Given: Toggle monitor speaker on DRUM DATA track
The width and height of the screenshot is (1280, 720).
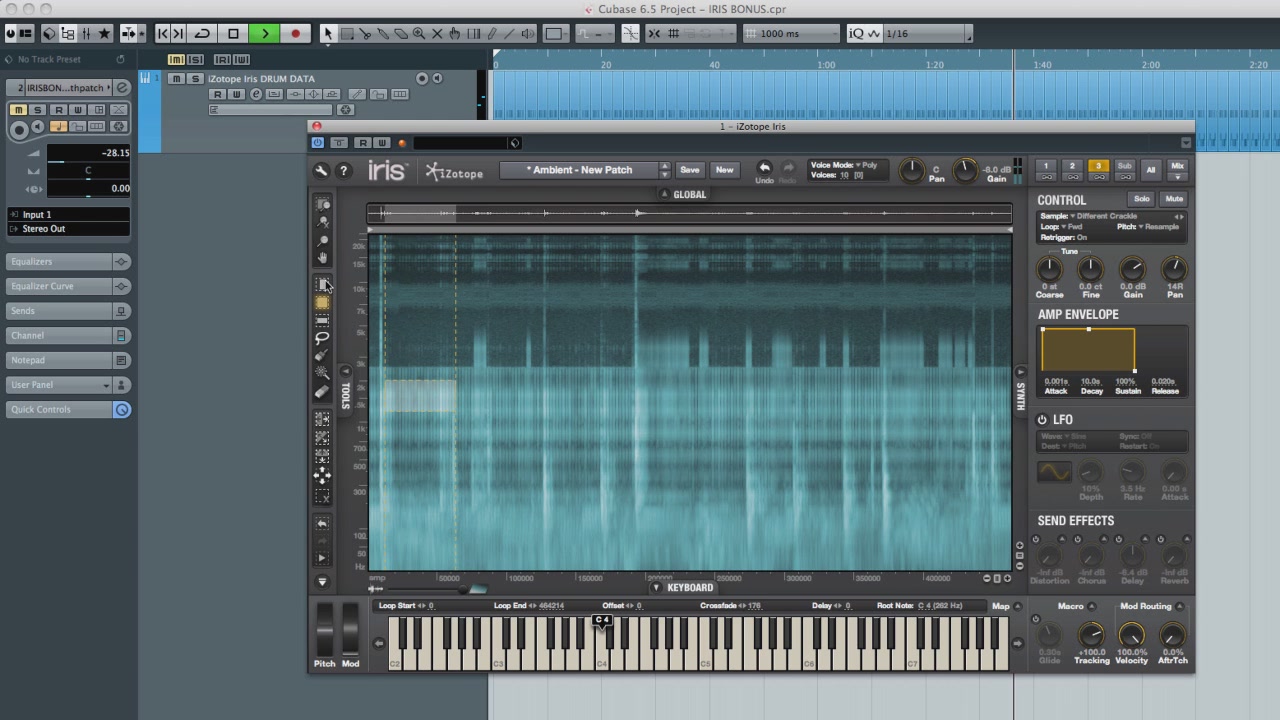Looking at the screenshot, I should click(x=437, y=78).
